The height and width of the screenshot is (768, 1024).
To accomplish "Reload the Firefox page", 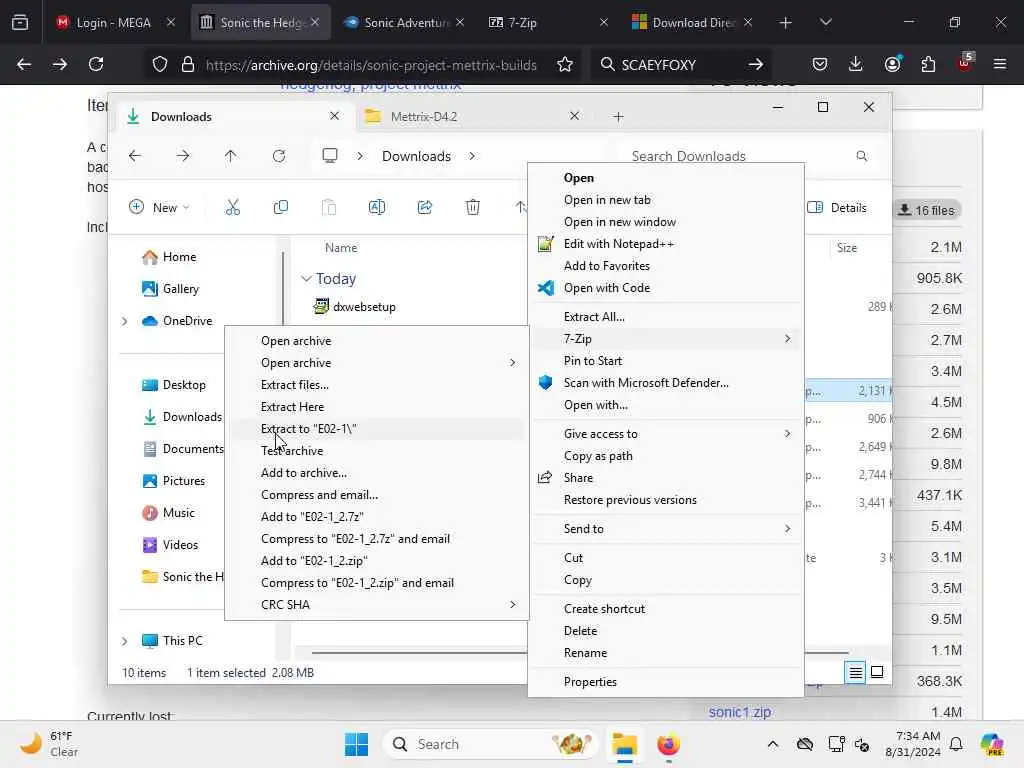I will click(96, 64).
